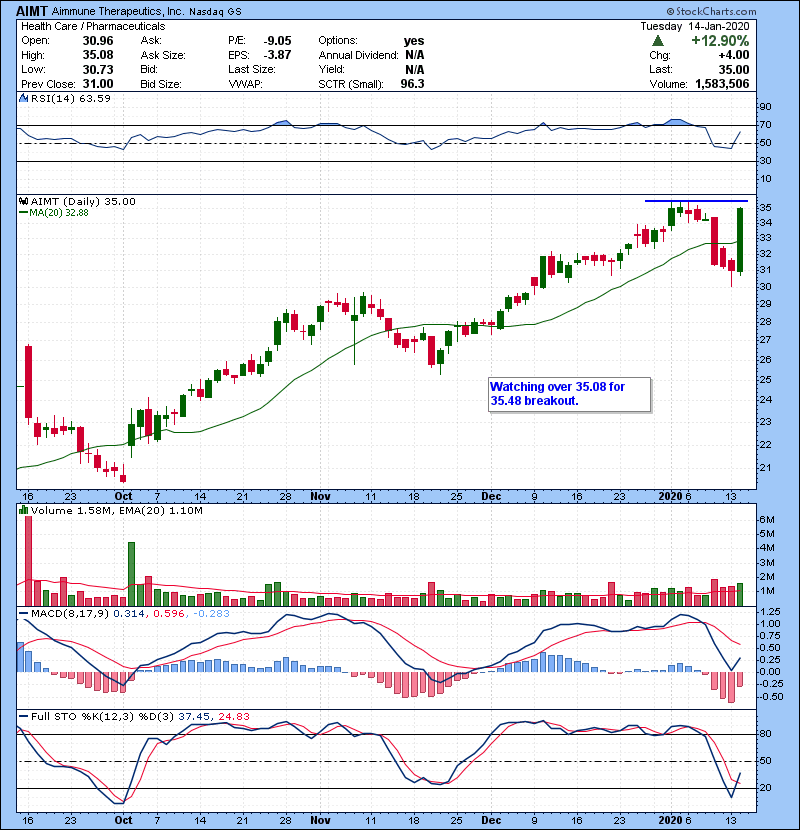This screenshot has width=800, height=830.
Task: Click the tall green volume bar in early October
Action: click(x=131, y=574)
